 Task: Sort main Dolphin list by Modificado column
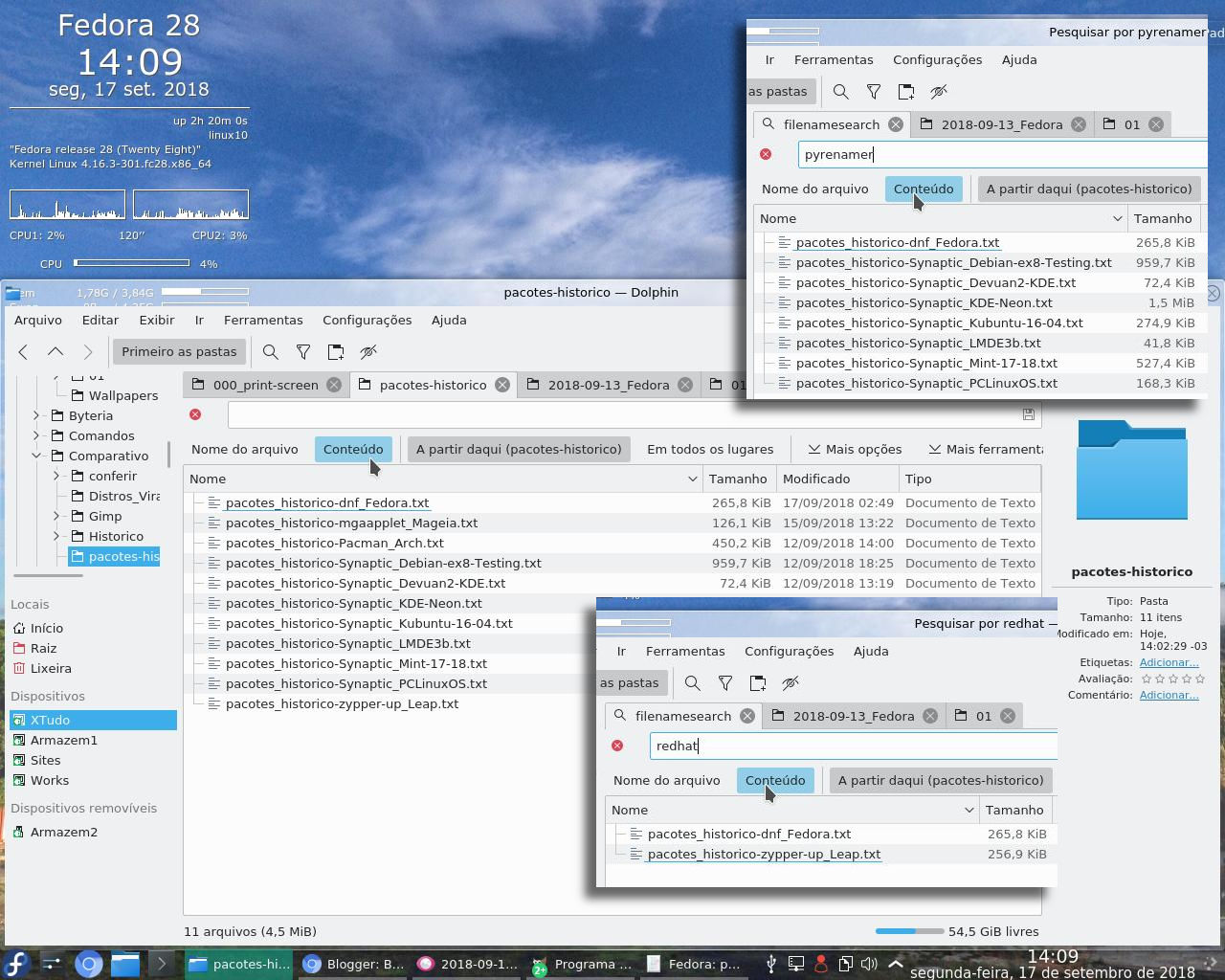point(837,479)
